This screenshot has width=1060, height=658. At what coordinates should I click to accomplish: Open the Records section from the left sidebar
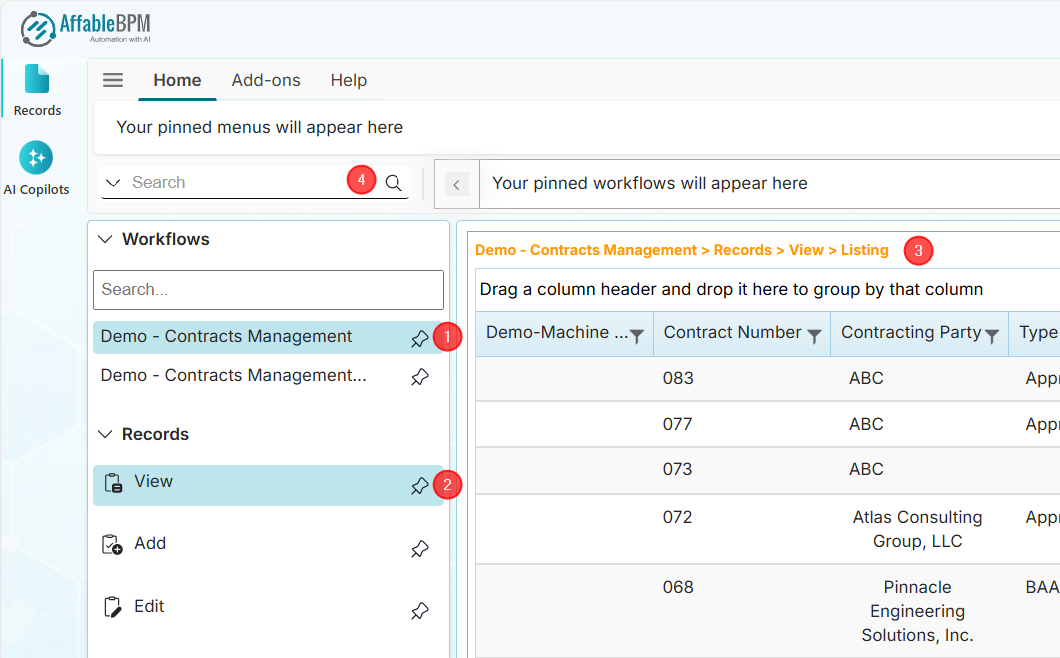36,88
